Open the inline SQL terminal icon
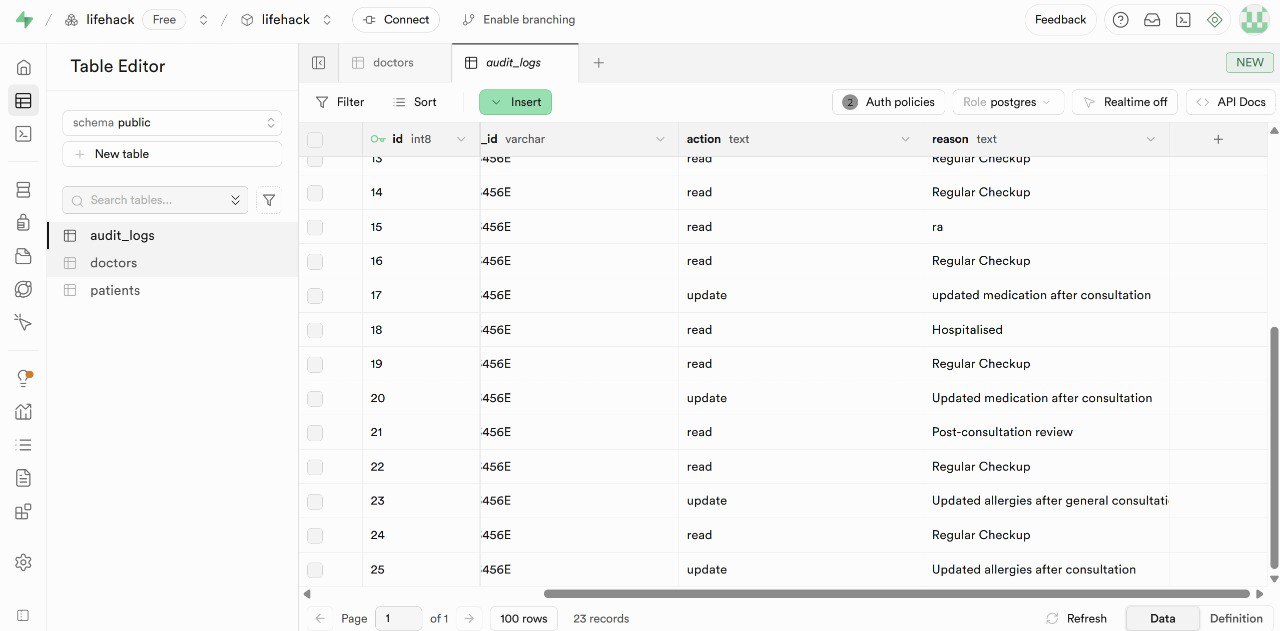Image resolution: width=1280 pixels, height=631 pixels. [x=1183, y=20]
